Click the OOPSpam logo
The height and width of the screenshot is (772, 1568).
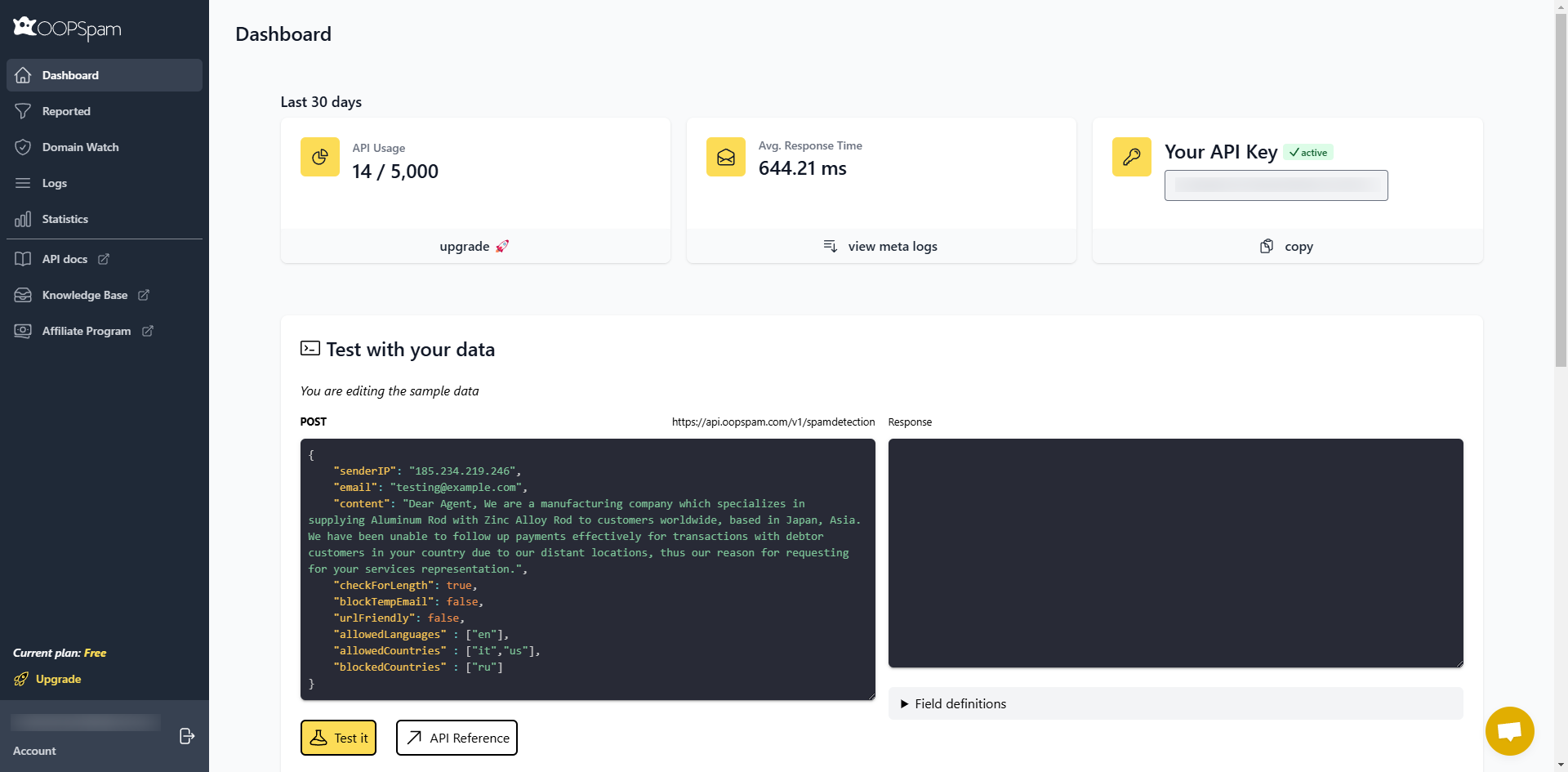pyautogui.click(x=67, y=29)
